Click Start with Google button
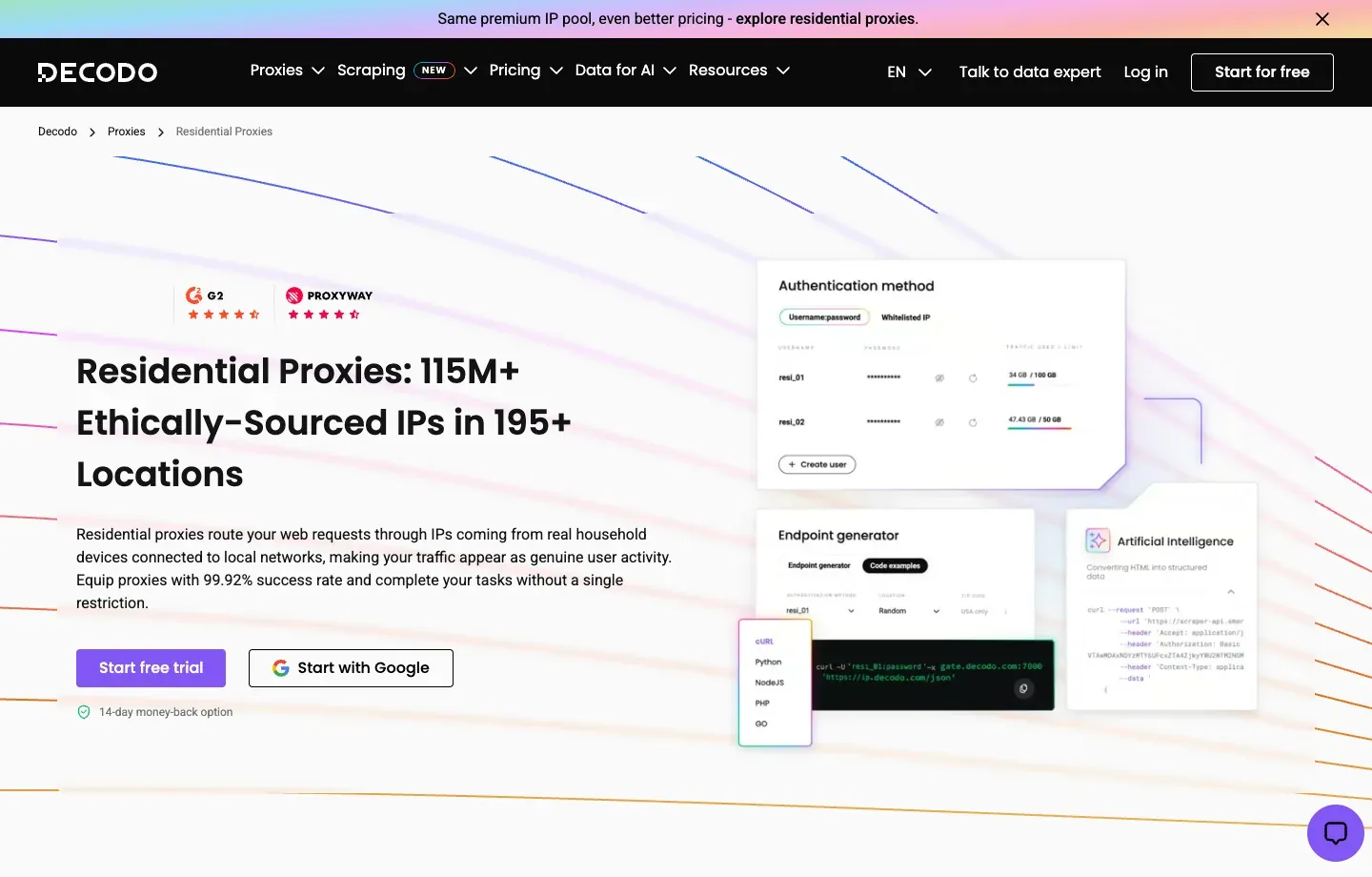 tap(351, 668)
